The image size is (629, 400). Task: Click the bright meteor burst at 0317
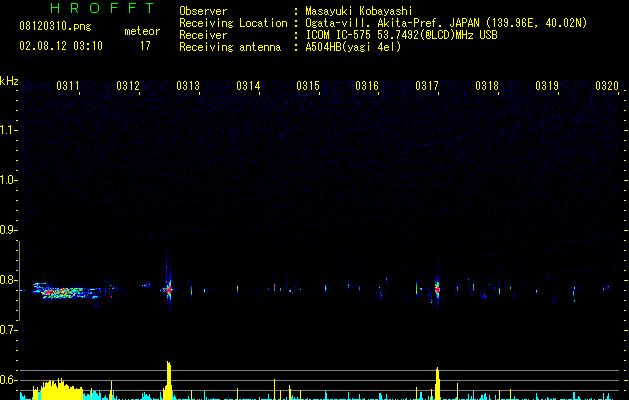click(437, 289)
